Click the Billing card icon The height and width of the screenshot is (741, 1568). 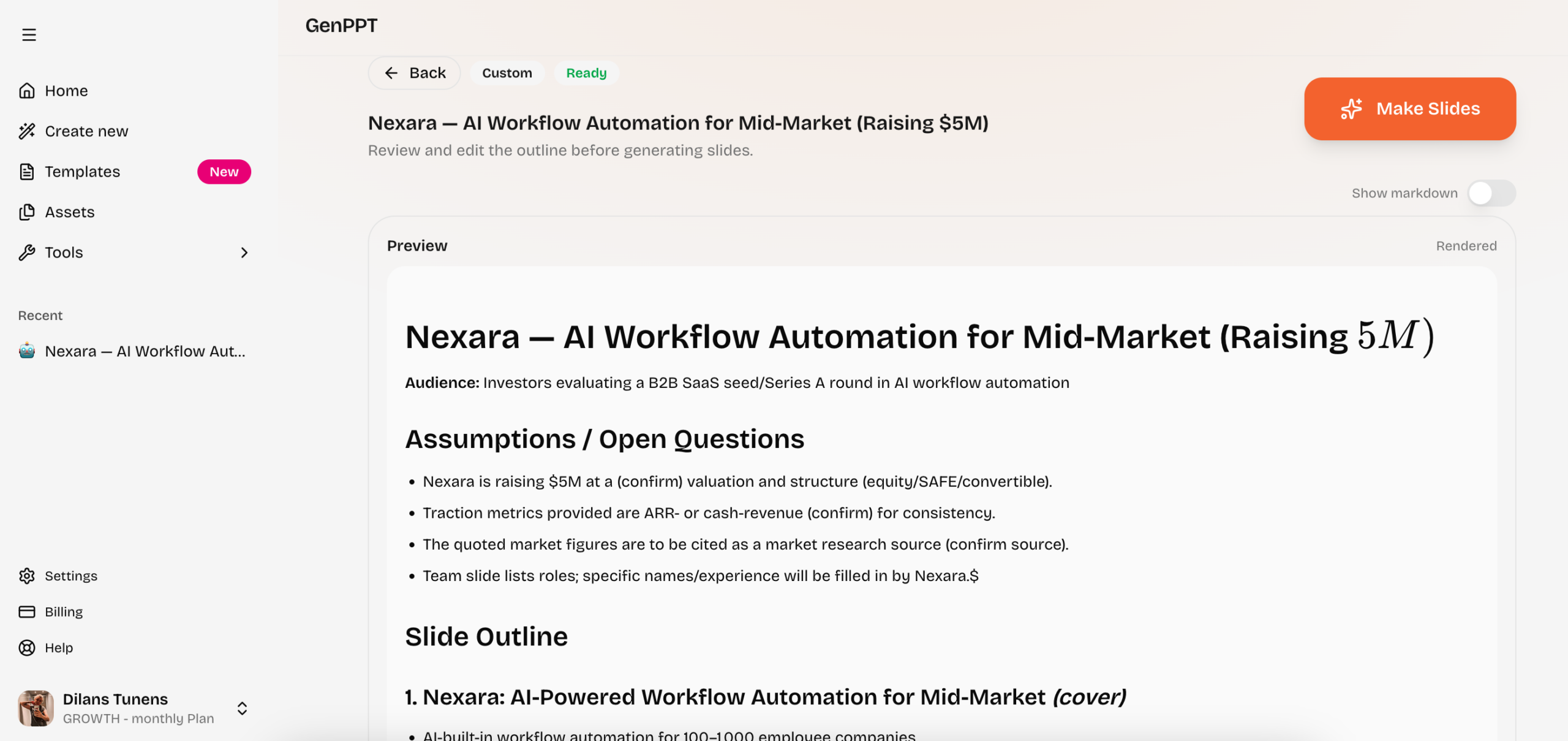(x=26, y=612)
